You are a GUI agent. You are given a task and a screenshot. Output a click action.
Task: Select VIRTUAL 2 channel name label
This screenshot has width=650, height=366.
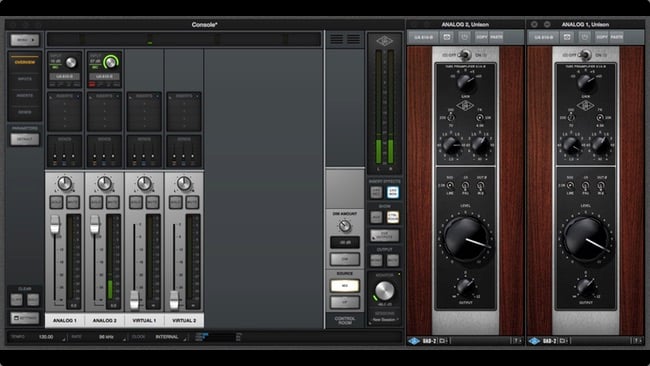click(x=184, y=321)
